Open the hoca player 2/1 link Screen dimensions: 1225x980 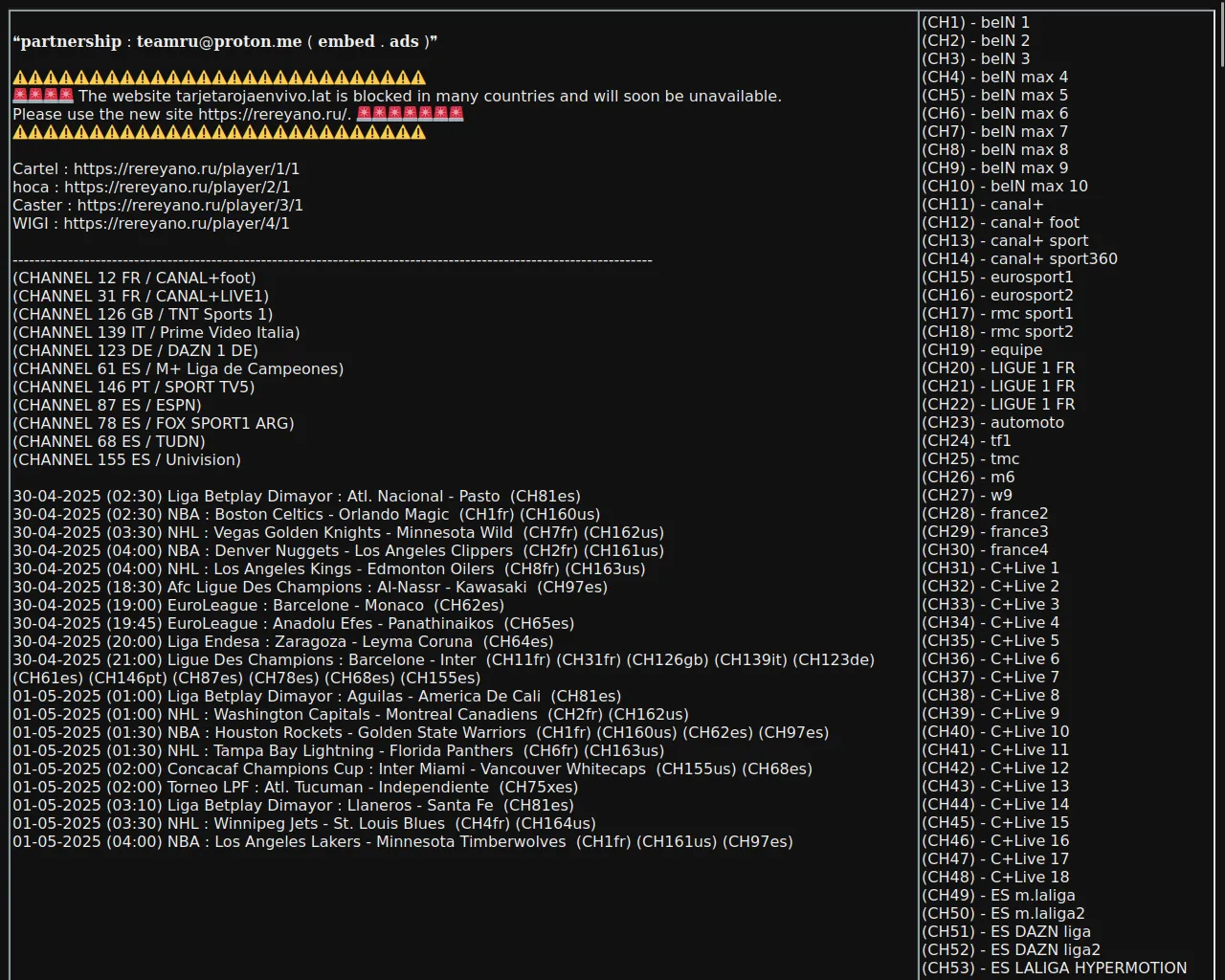click(176, 188)
